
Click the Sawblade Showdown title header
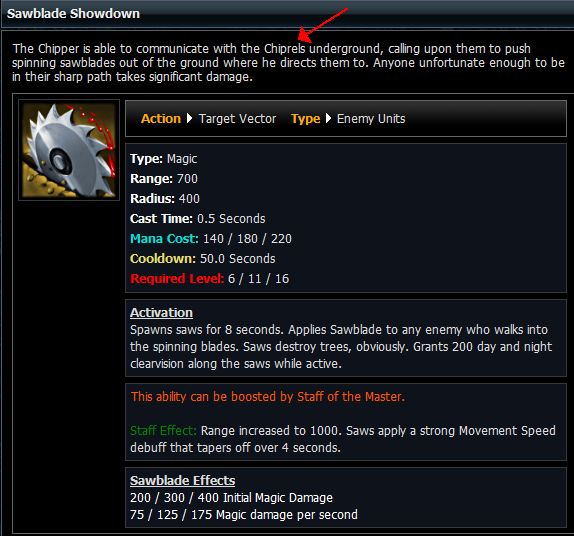[73, 14]
